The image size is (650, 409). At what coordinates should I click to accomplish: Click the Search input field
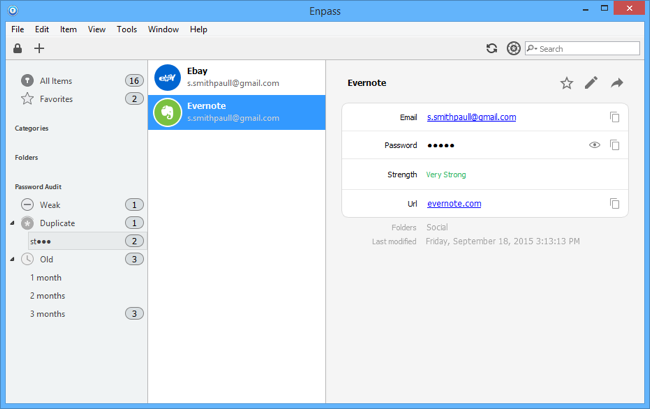tap(582, 48)
